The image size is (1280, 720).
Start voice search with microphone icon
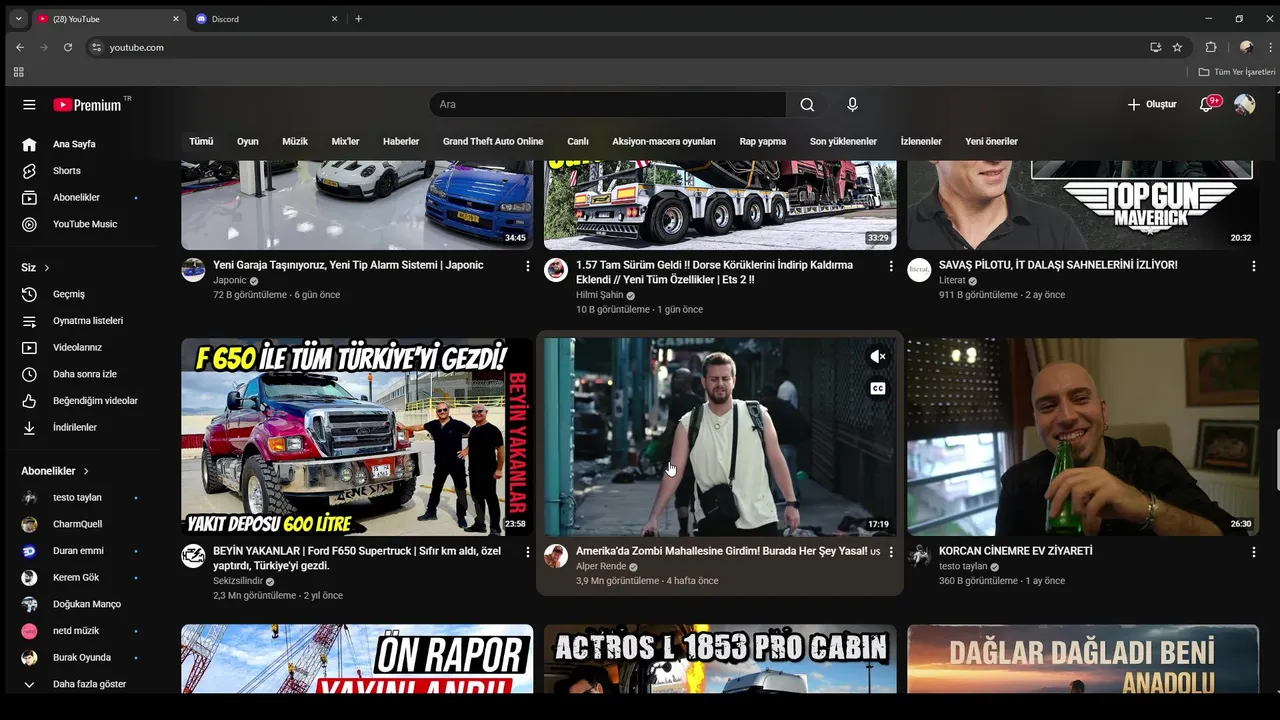click(852, 104)
